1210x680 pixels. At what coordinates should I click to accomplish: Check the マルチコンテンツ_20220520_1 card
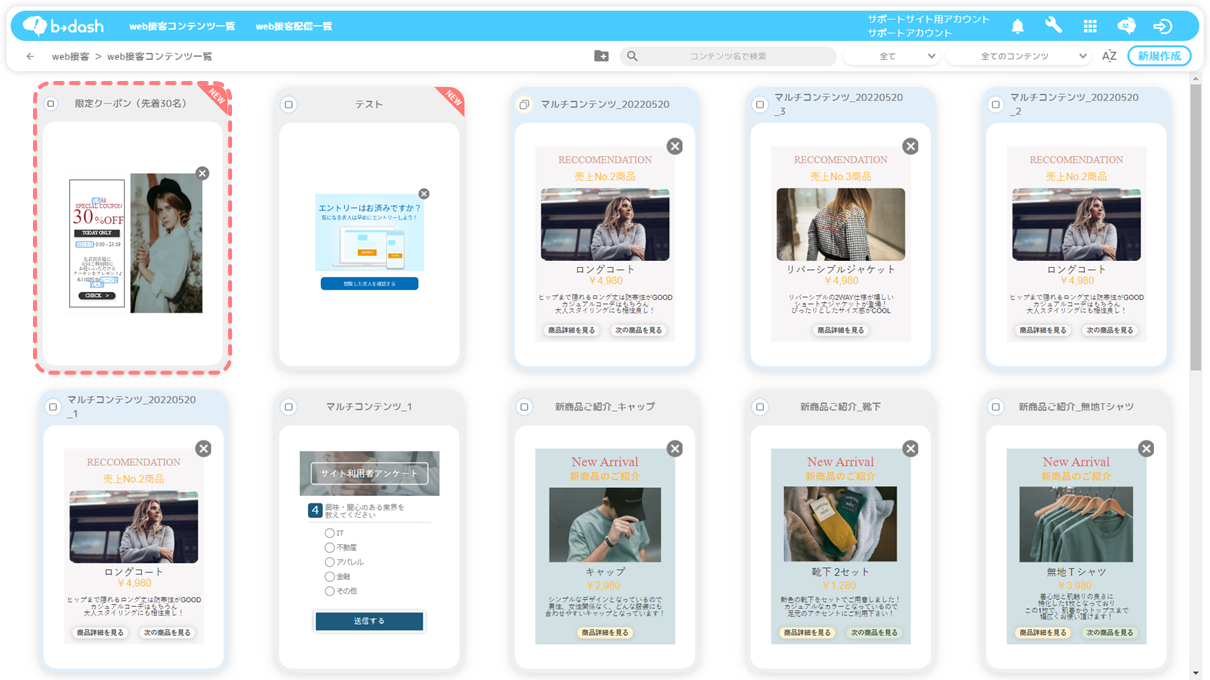pos(53,407)
